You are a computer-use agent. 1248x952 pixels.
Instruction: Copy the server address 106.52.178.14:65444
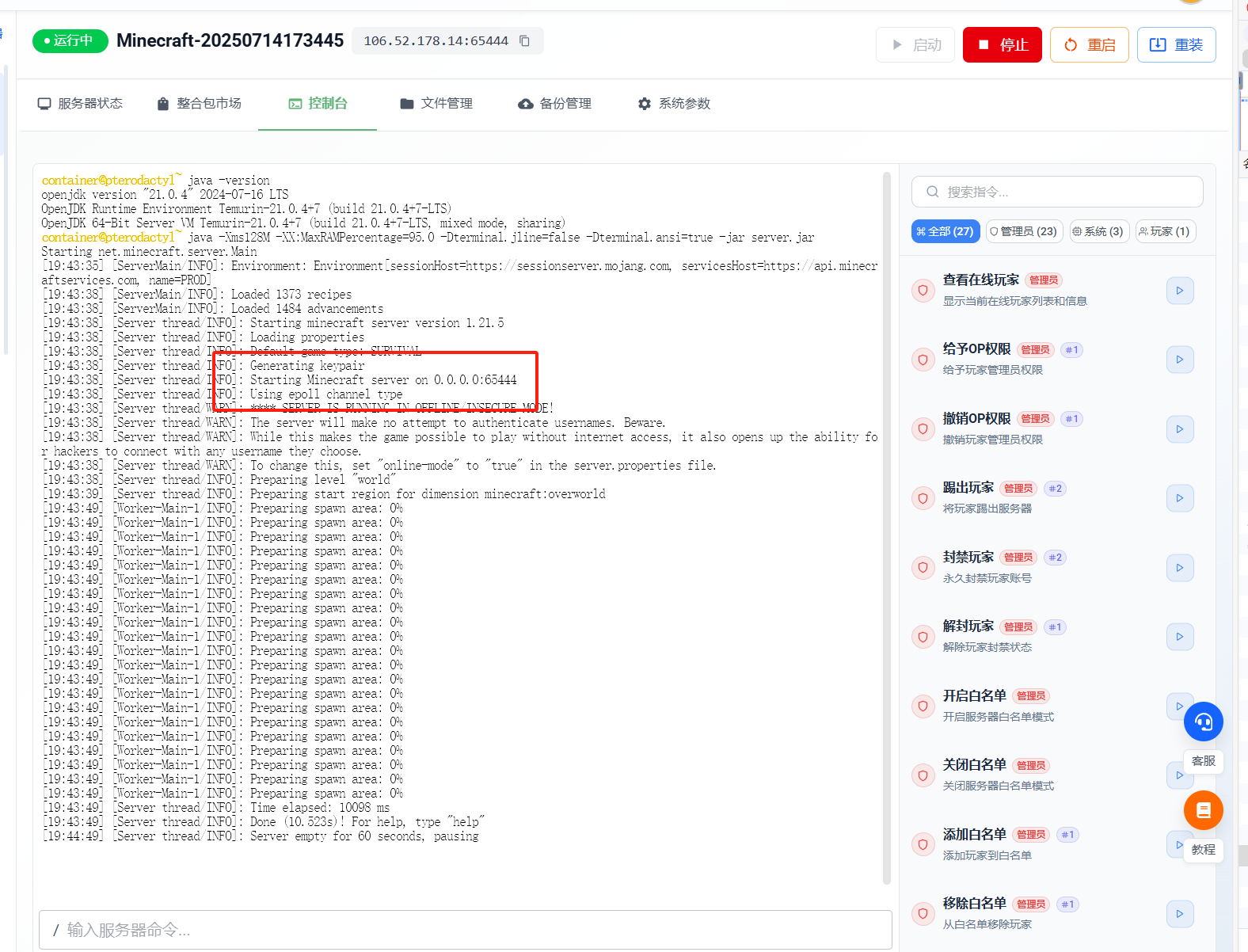tap(524, 40)
